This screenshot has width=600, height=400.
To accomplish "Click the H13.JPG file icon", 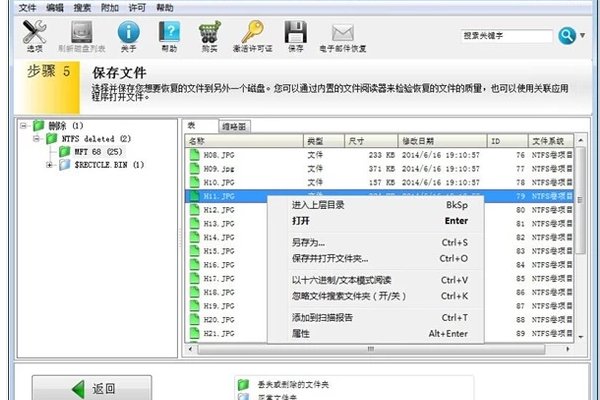I will 195,224.
